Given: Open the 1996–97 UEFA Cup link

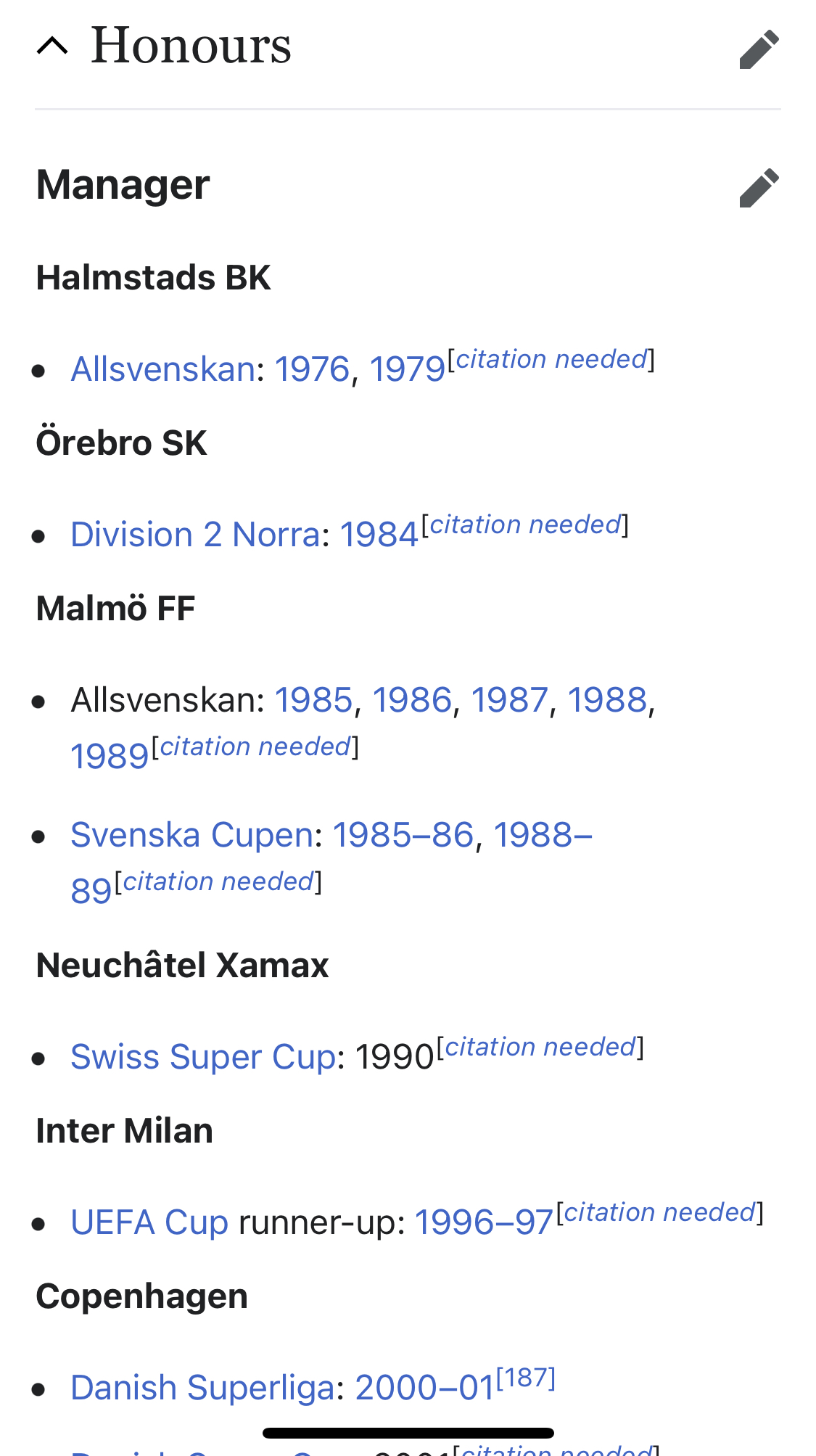Looking at the screenshot, I should (484, 1222).
